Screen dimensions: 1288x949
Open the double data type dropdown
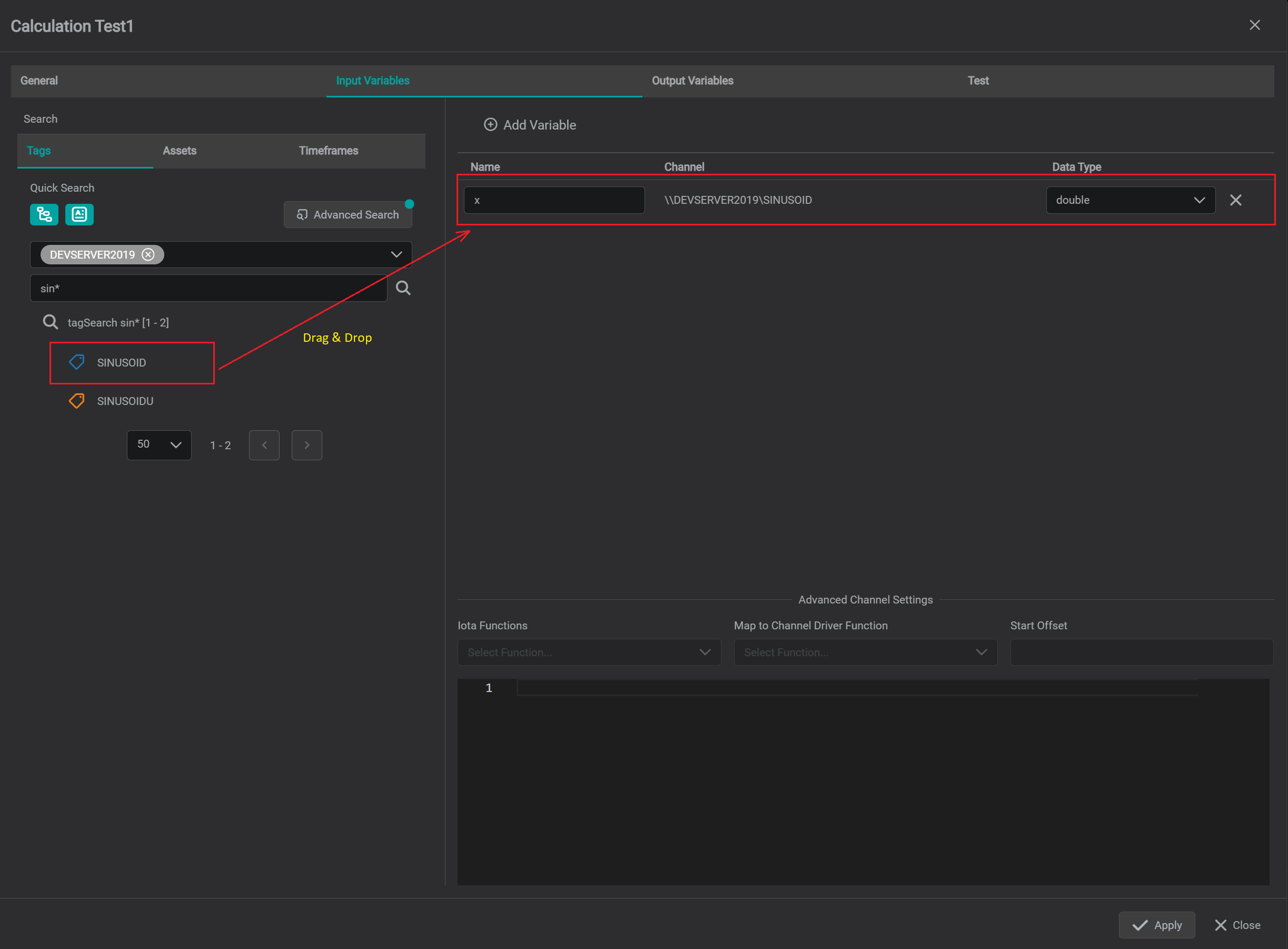tap(1131, 200)
